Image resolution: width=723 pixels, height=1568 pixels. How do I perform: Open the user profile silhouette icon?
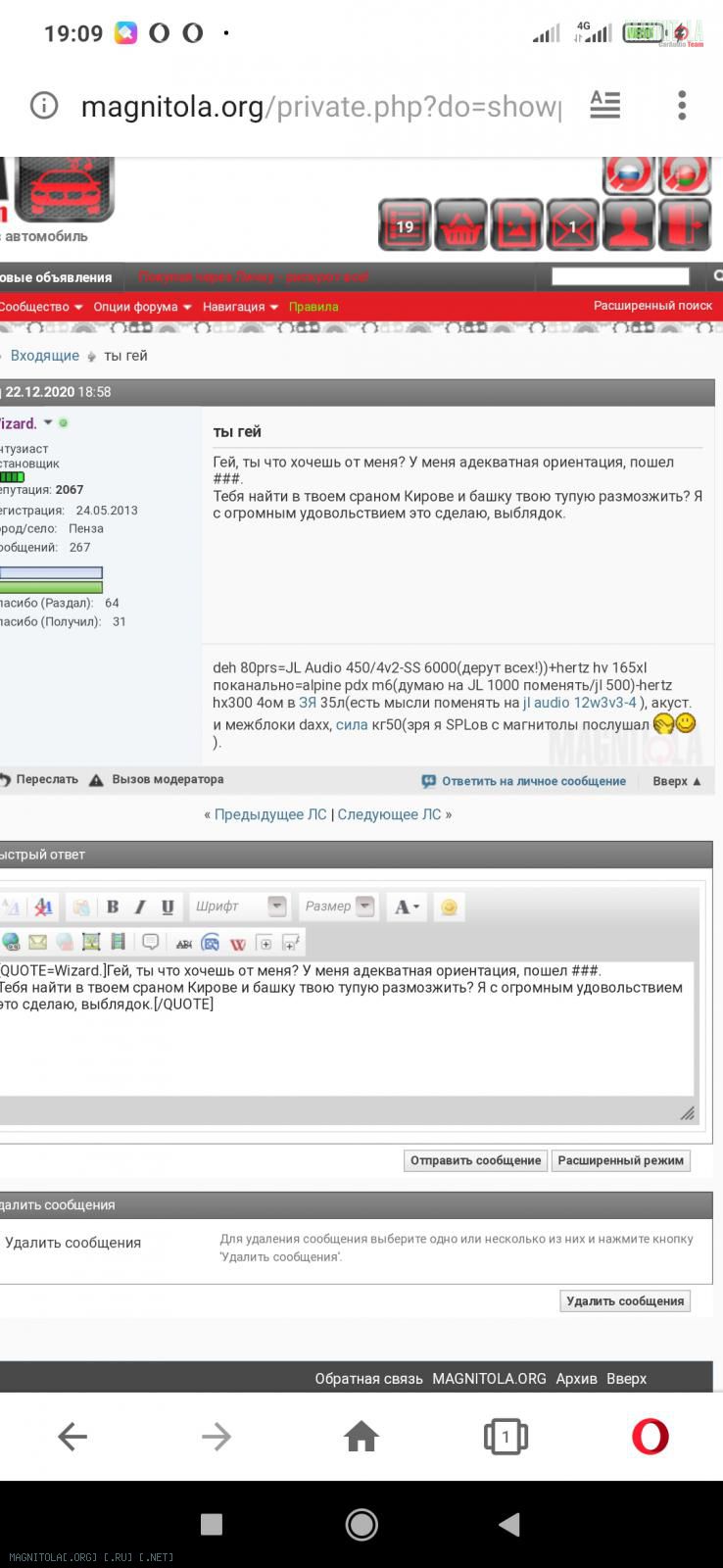[628, 225]
